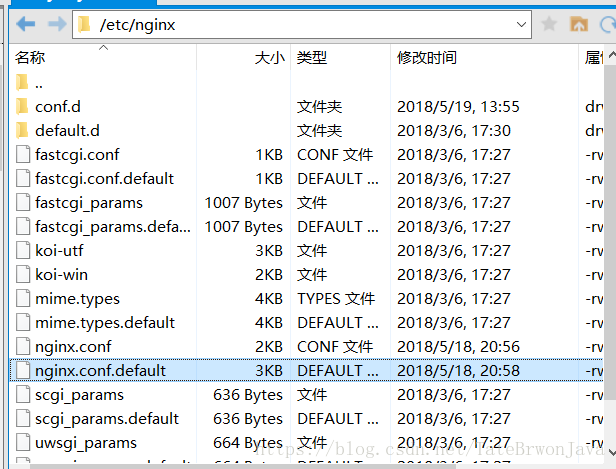
Task: Select the mime.types file name
Action: point(77,299)
